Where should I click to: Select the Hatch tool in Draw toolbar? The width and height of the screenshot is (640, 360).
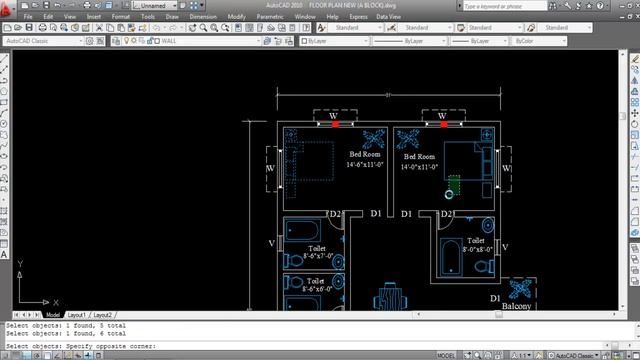tap(4, 211)
